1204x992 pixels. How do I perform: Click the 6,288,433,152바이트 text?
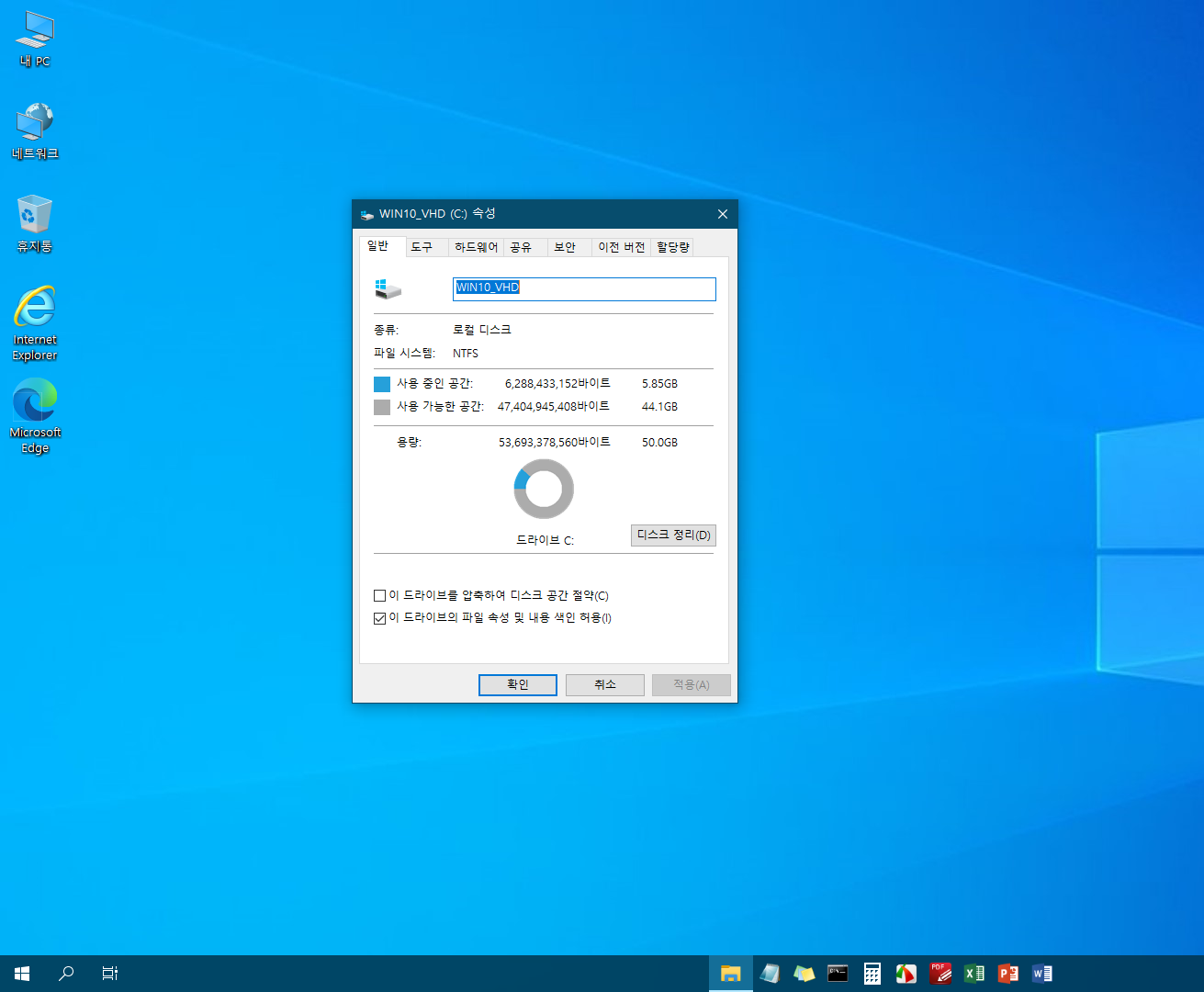point(557,384)
